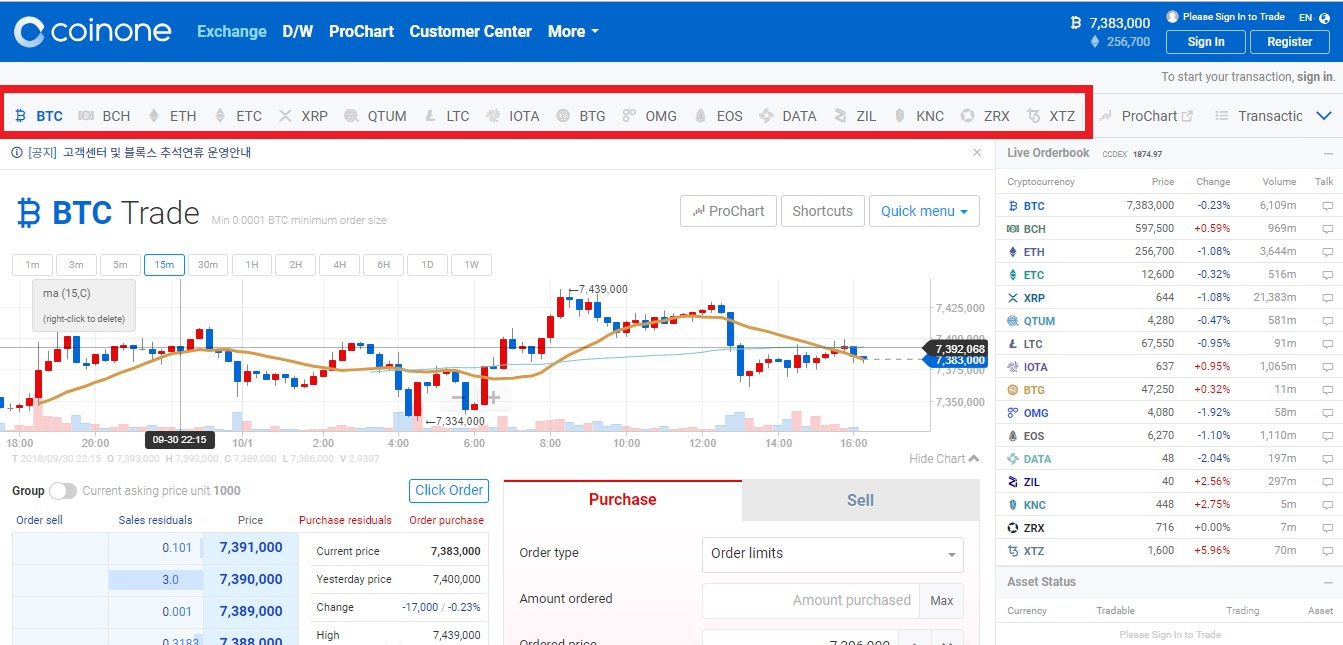
Task: Open the ZRX row talk chat icon
Action: 1328,528
